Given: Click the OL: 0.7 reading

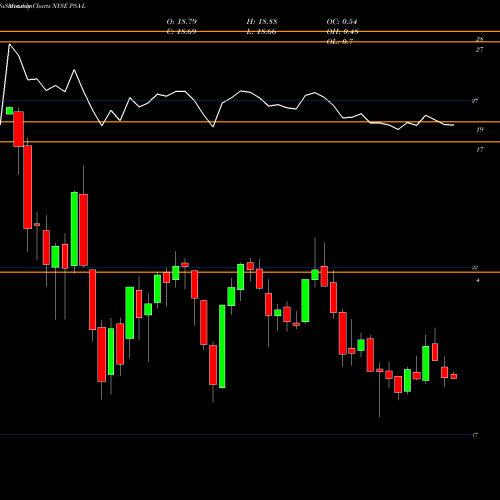Looking at the screenshot, I should (340, 42).
